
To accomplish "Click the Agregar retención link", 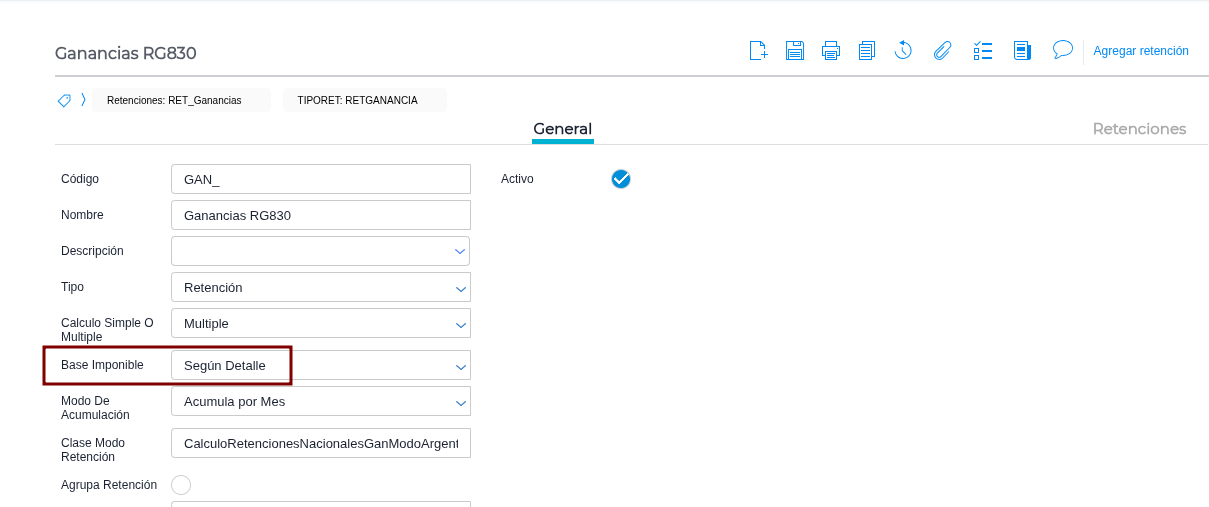I will (1141, 50).
